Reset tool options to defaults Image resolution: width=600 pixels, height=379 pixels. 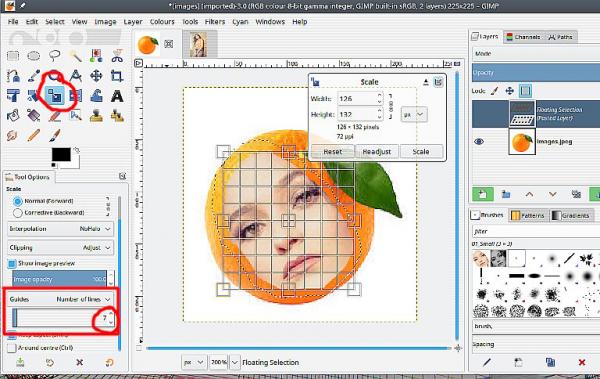(x=109, y=362)
